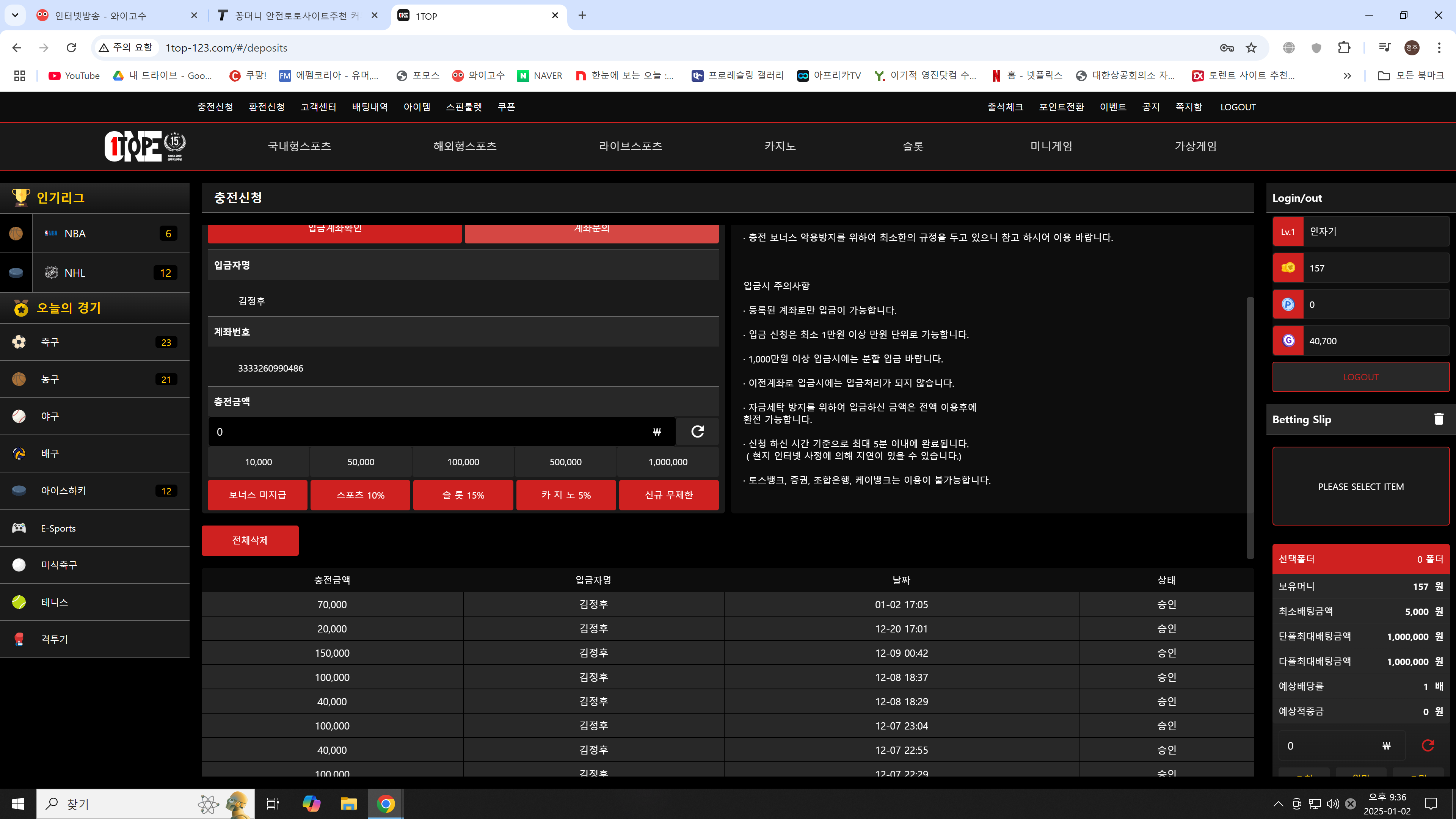Select the 스포츠 10% bonus option

pos(360,495)
